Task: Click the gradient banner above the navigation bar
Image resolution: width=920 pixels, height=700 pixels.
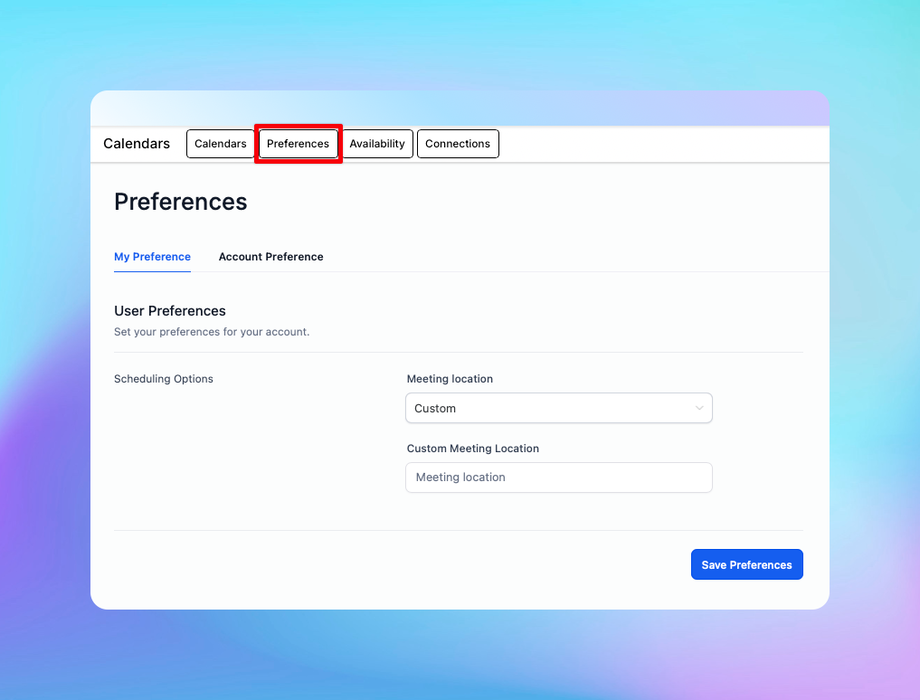Action: point(460,108)
